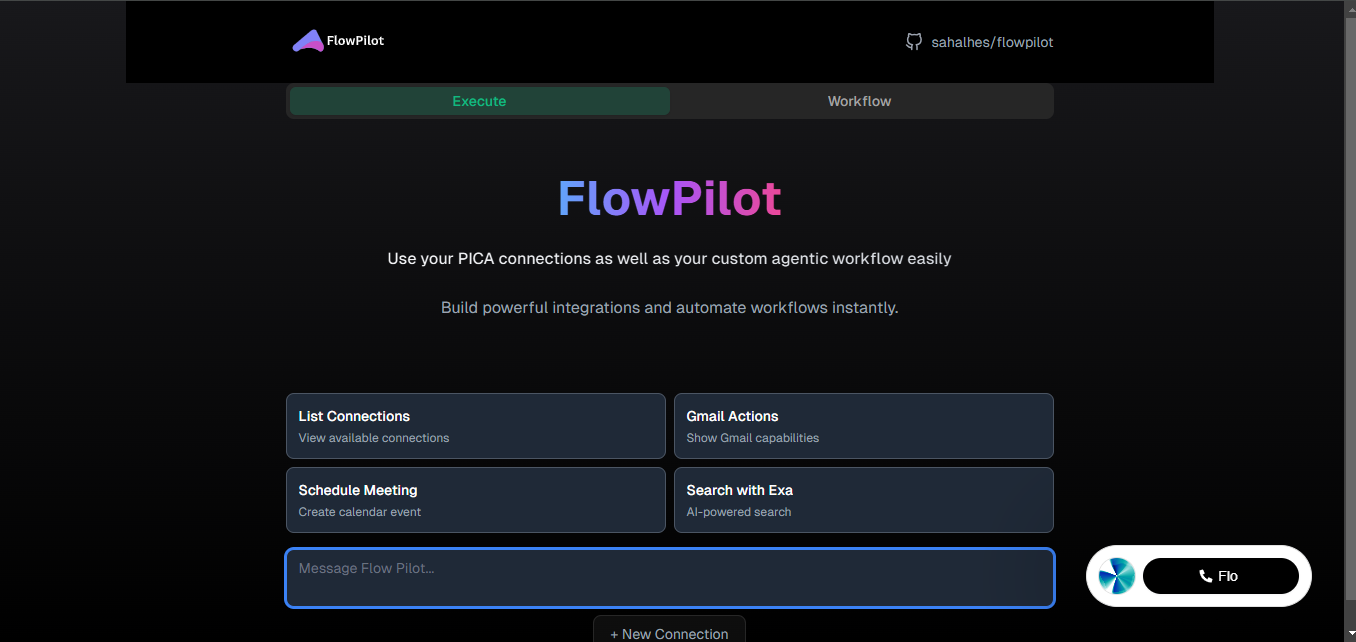
Task: Choose the Schedule Meeting card
Action: pyautogui.click(x=476, y=500)
